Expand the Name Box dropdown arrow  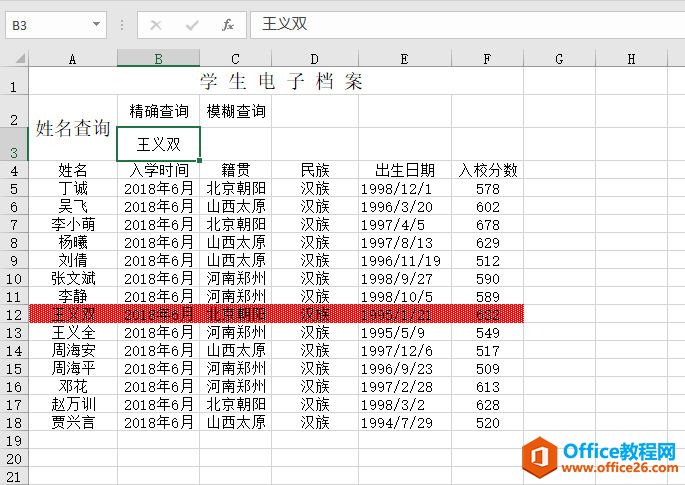[96, 24]
